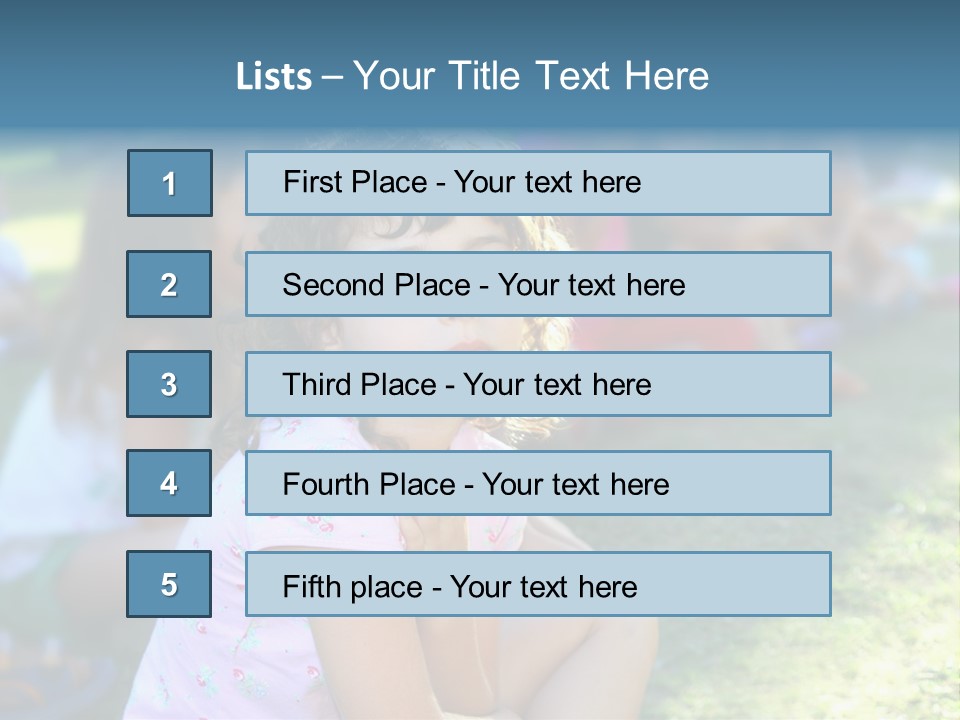Screen dimensions: 960x720
Task: Click the 'First Place - Your text here' bar
Action: [538, 183]
